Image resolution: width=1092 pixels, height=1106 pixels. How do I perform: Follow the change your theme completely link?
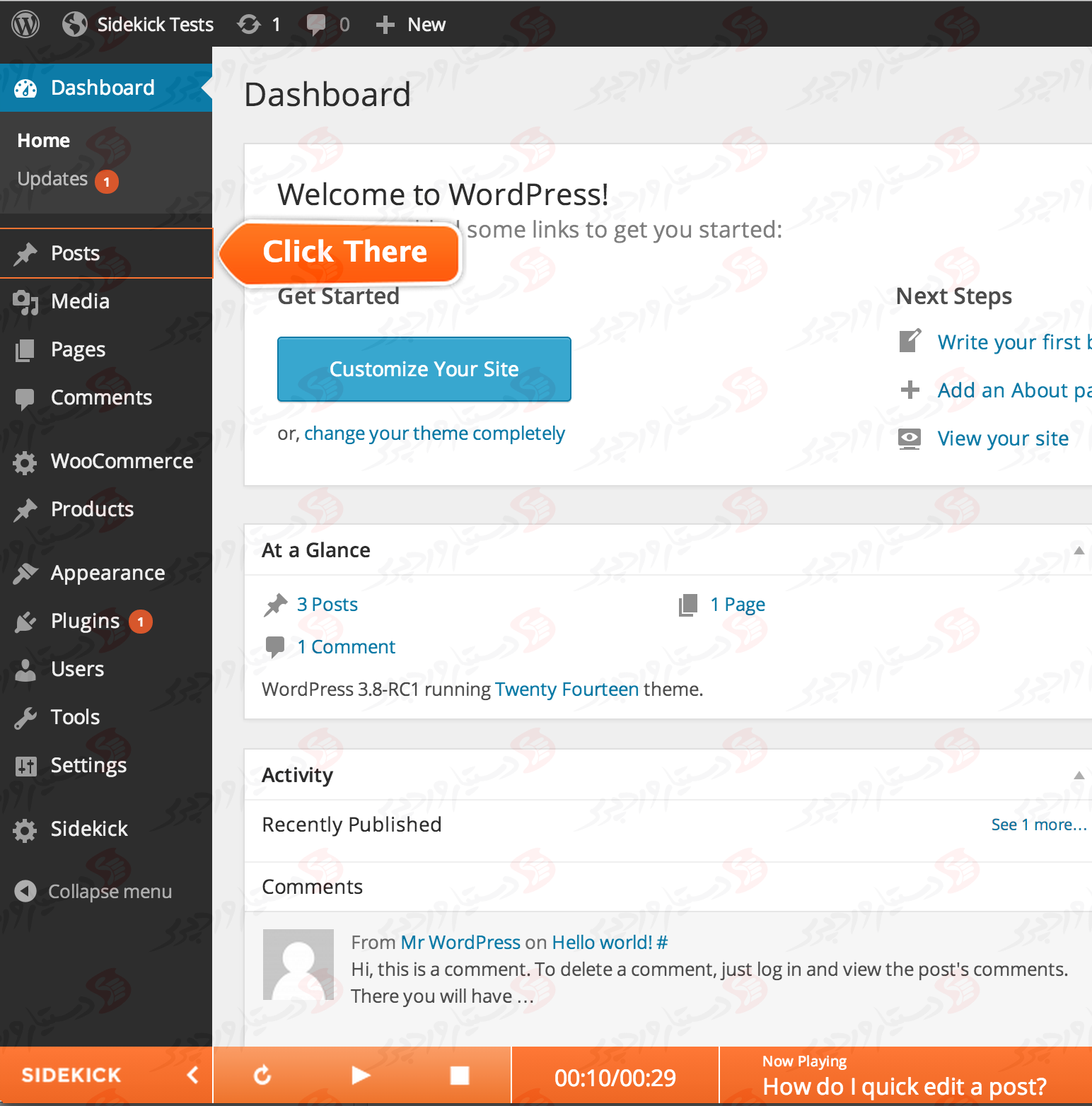tap(434, 433)
